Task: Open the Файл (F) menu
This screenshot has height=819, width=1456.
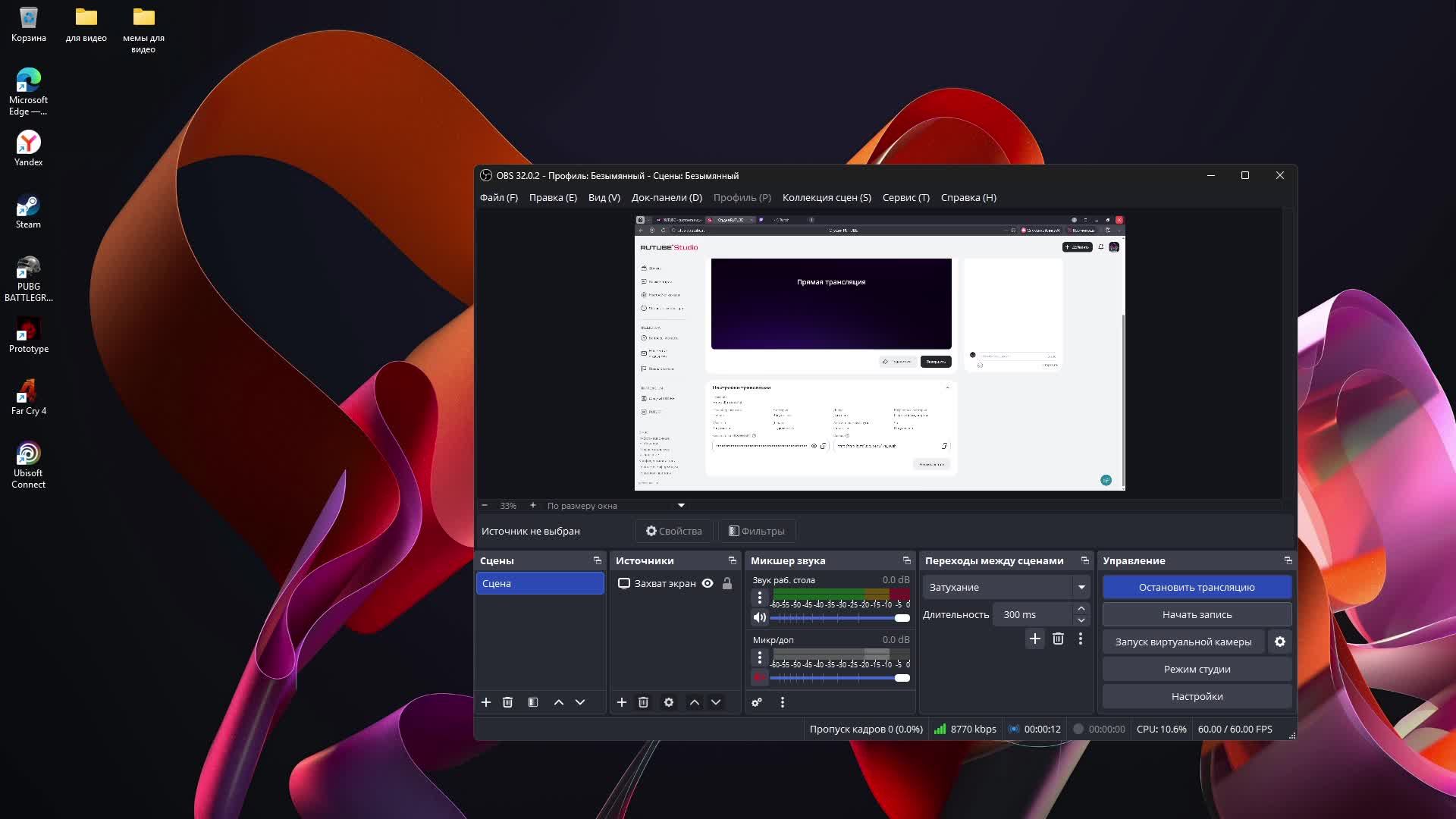Action: [x=498, y=197]
